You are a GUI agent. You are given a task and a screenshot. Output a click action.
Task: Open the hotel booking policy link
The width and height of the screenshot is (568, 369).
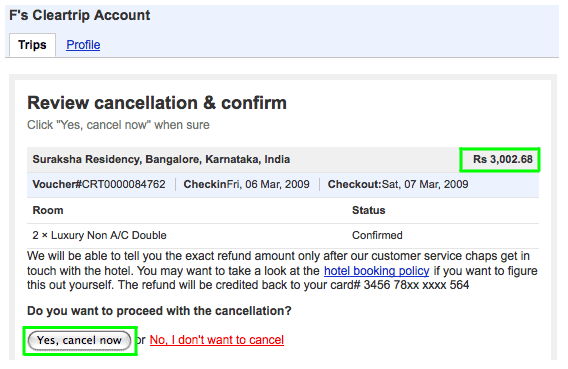click(x=376, y=271)
